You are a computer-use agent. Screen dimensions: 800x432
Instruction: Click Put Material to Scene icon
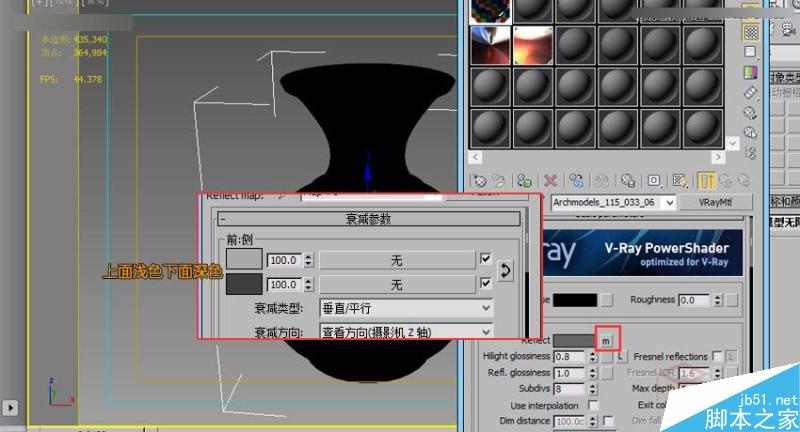click(x=498, y=181)
